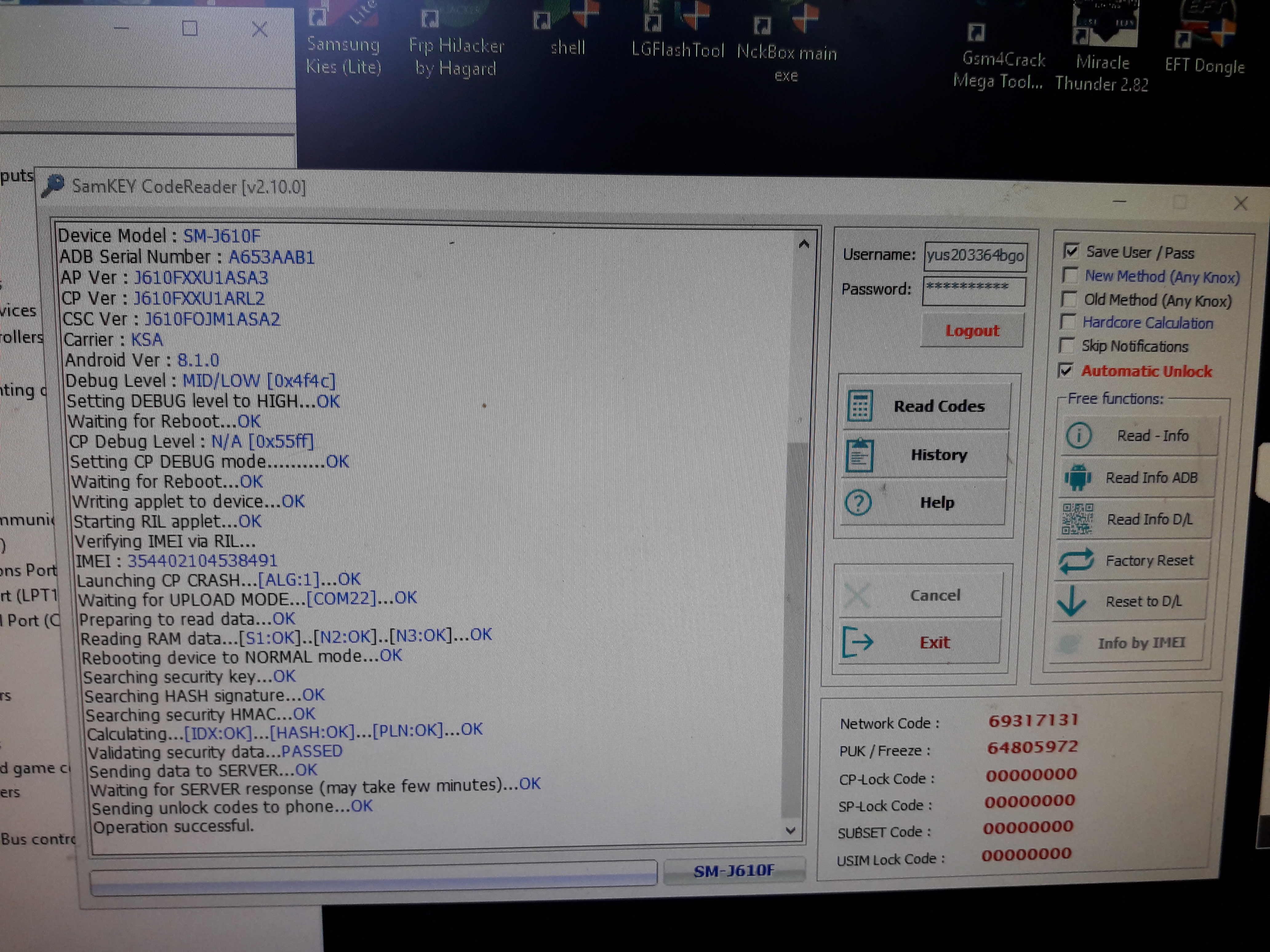Click the 'Operation successful.' log line
Viewport: 1270px width, 952px height.
tap(173, 826)
